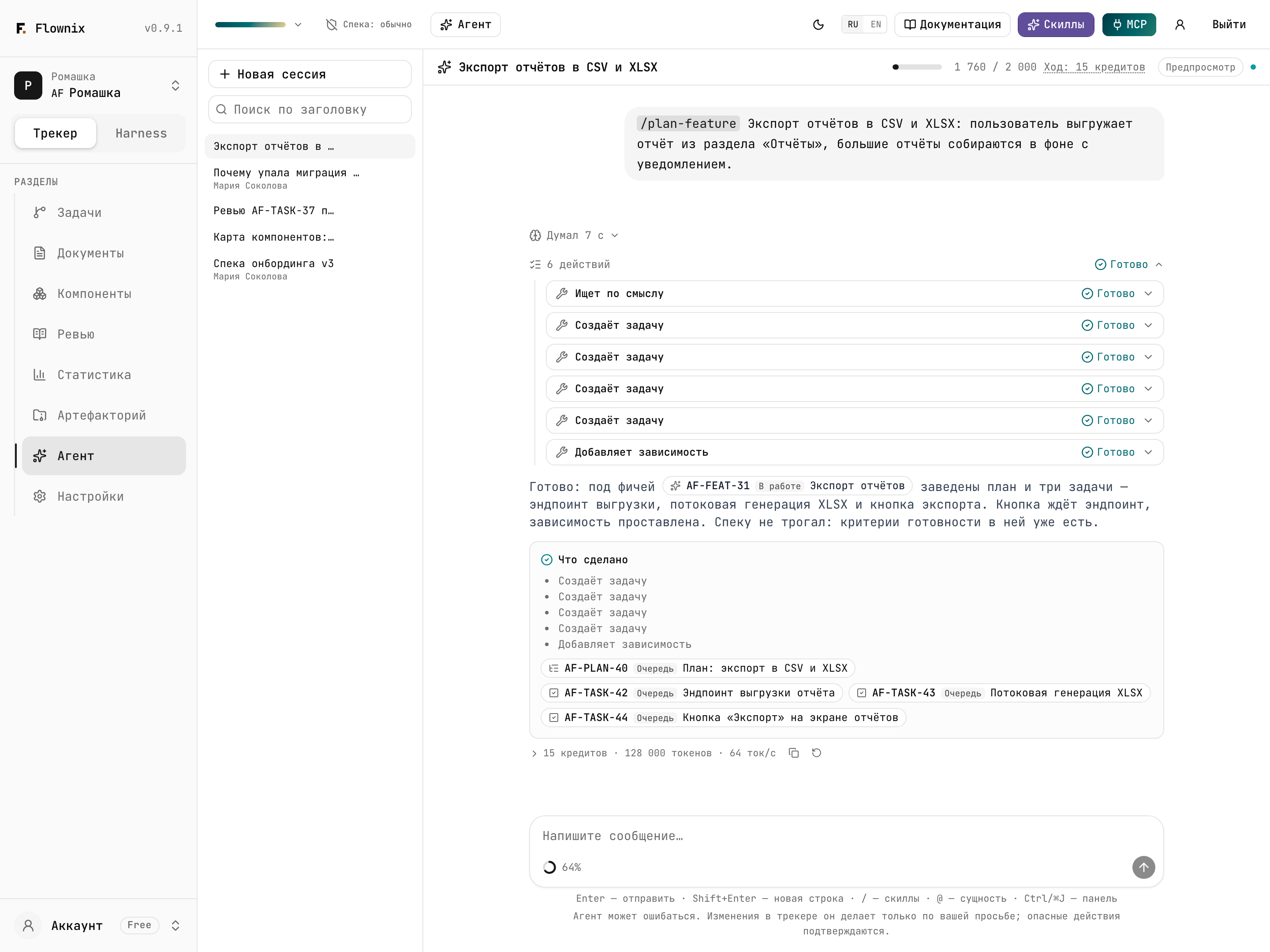Open the Артефакторий section
Screen dimensions: 1270x952
104,416
